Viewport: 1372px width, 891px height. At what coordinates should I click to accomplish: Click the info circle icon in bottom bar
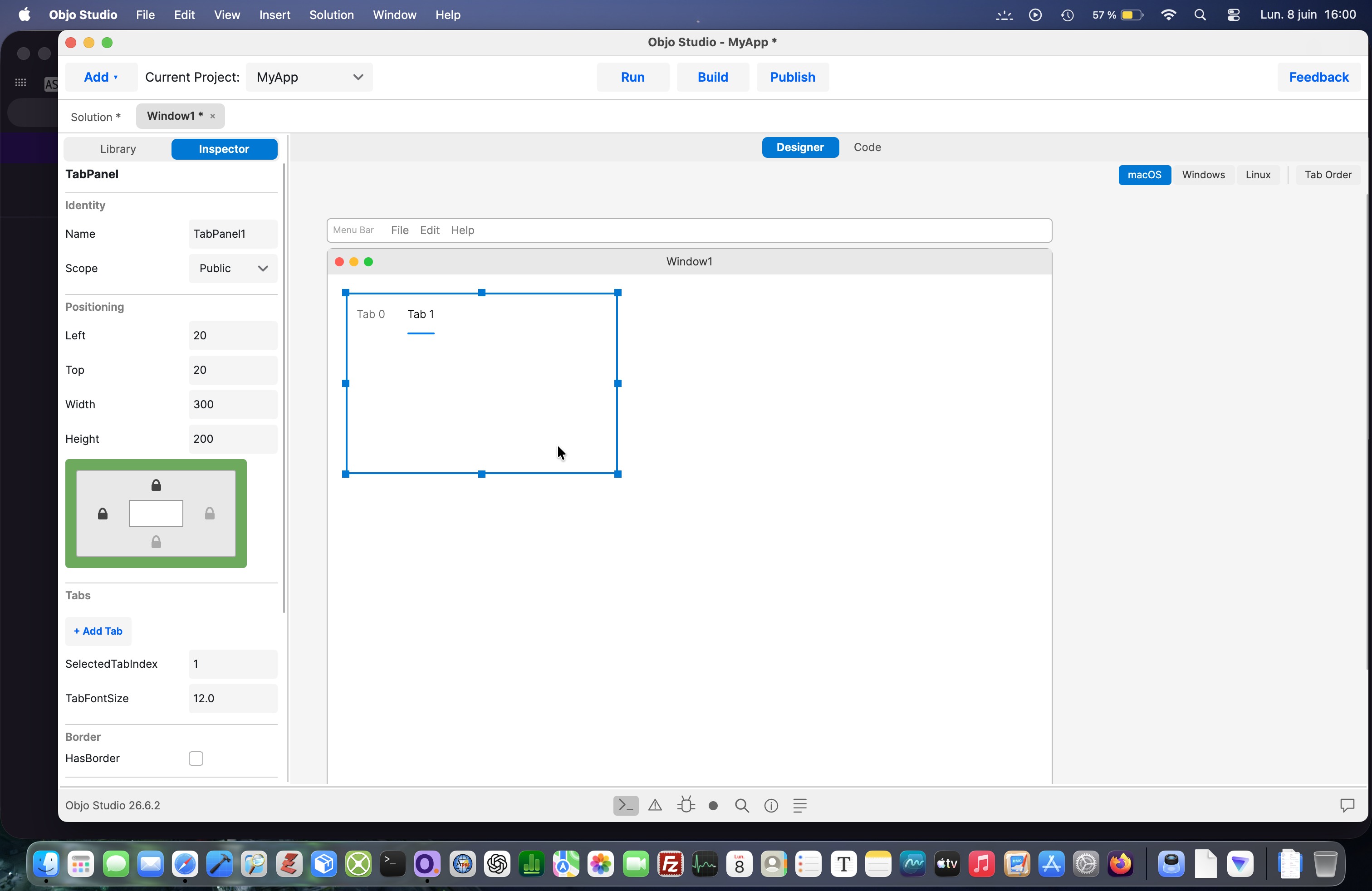coord(771,806)
